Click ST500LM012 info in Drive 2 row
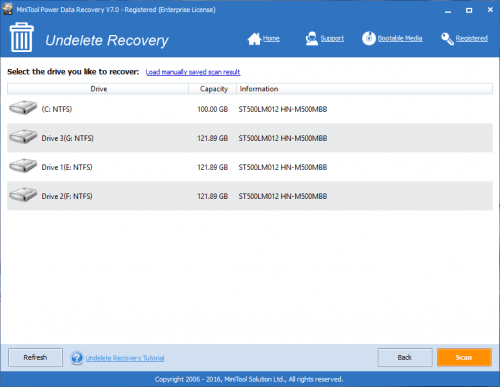The width and height of the screenshot is (500, 387). (x=283, y=196)
